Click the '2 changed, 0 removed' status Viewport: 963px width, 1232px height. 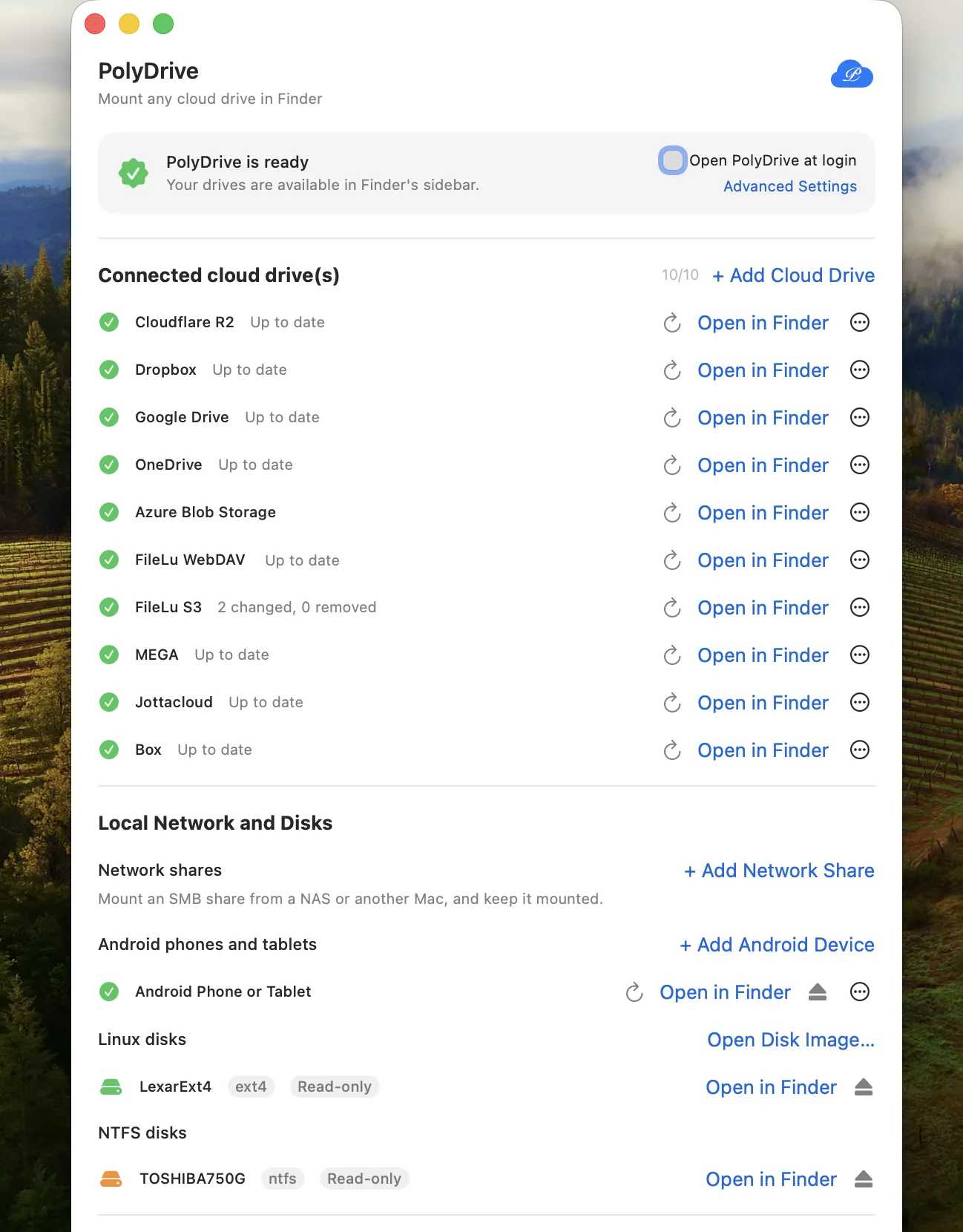click(297, 607)
